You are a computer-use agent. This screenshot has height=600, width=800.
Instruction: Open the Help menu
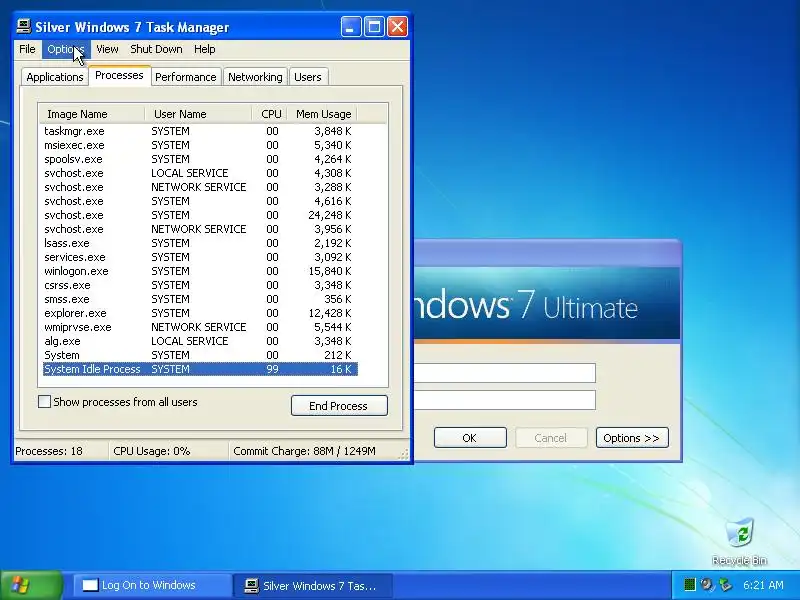(205, 49)
